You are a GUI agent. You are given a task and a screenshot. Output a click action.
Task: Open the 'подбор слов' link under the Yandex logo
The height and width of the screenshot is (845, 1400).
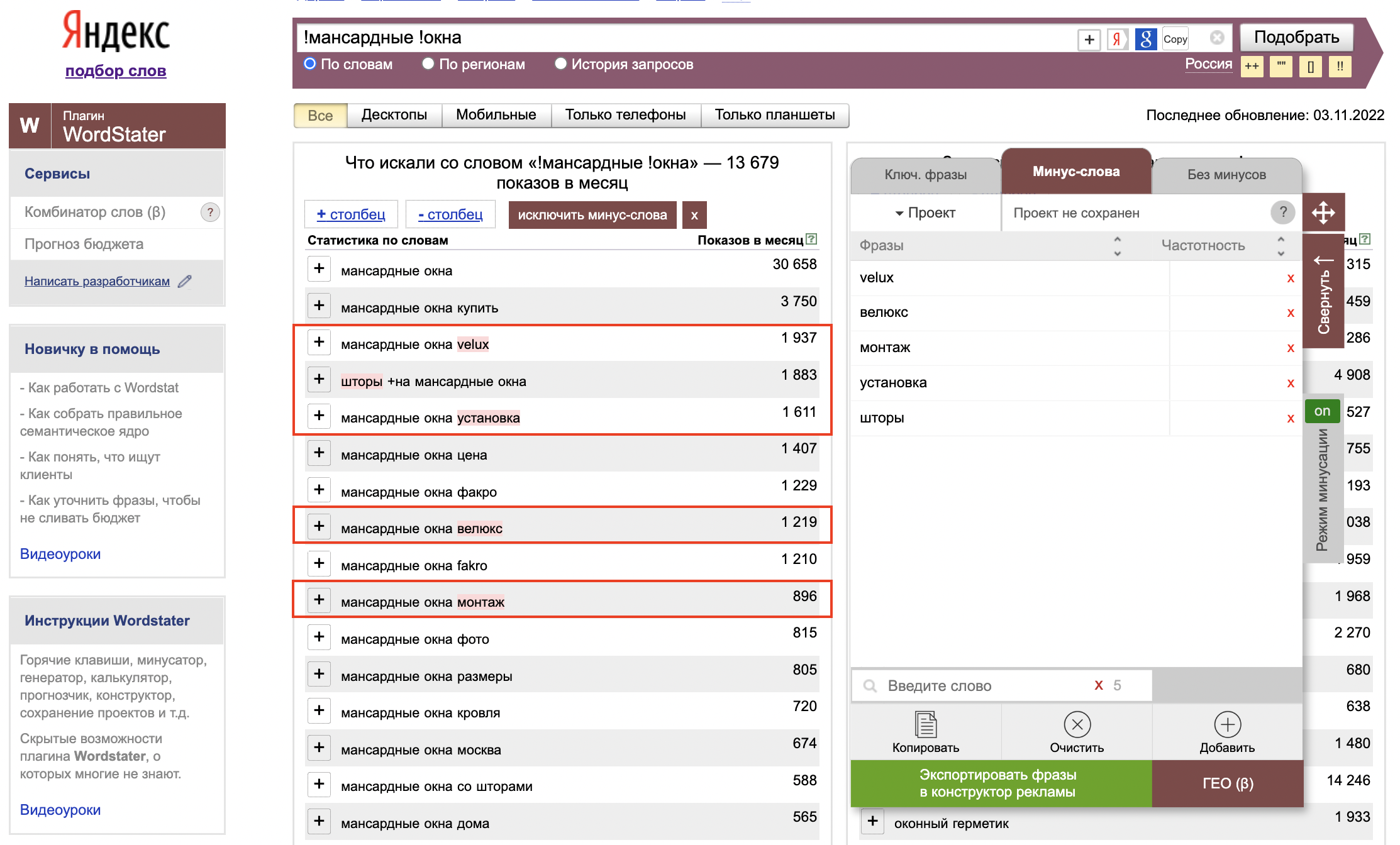[x=116, y=70]
